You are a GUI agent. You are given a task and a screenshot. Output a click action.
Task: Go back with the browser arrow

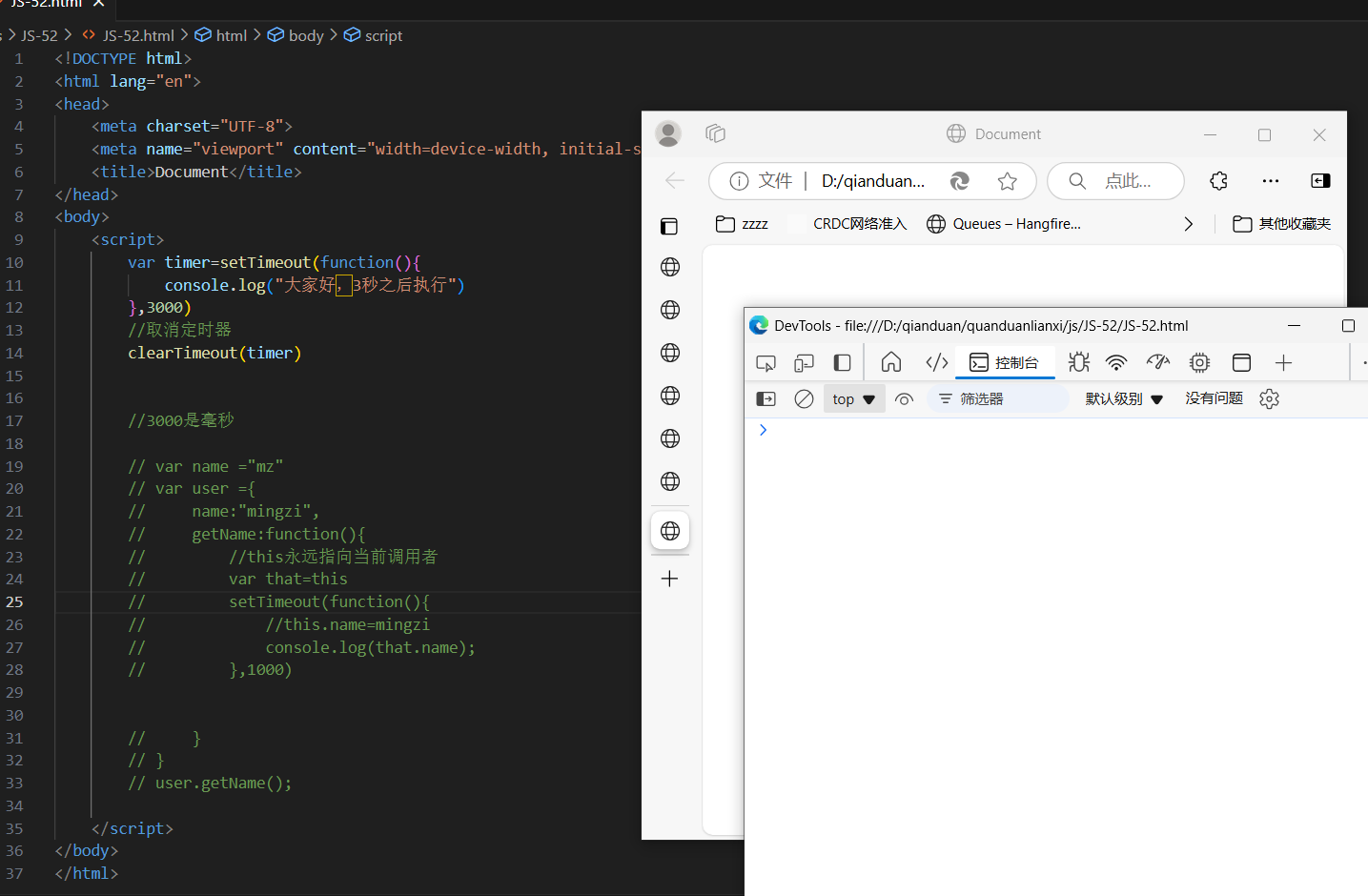click(x=675, y=181)
